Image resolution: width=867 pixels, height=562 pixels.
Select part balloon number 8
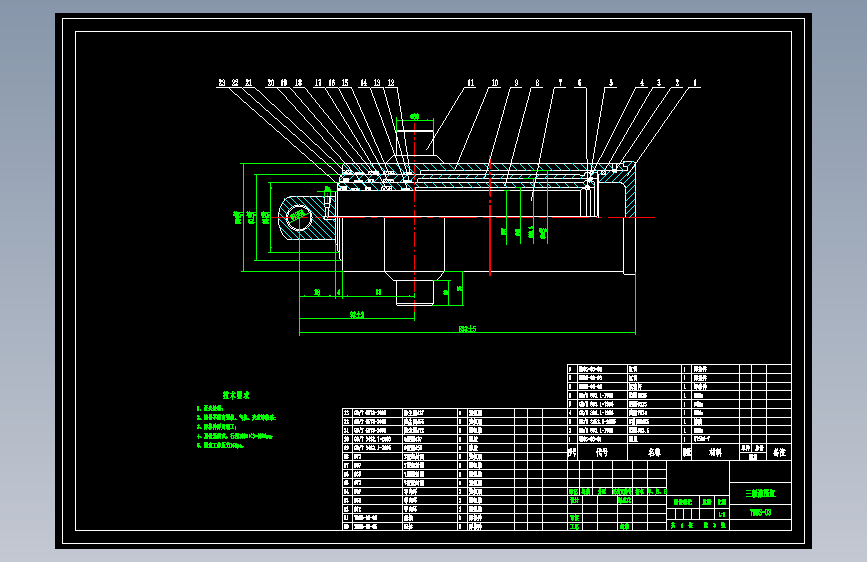click(537, 82)
